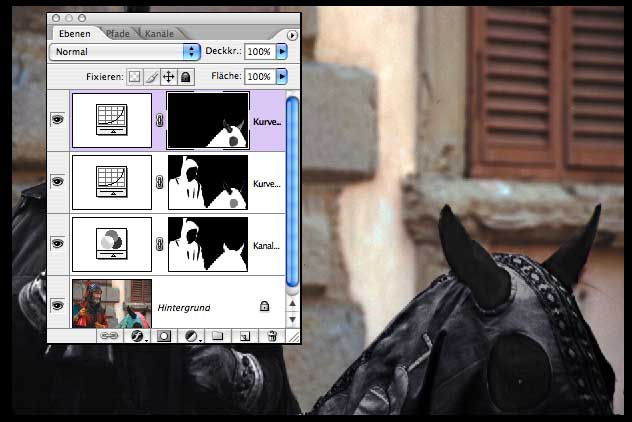632x422 pixels.
Task: Open the layer style fx button
Action: [137, 336]
